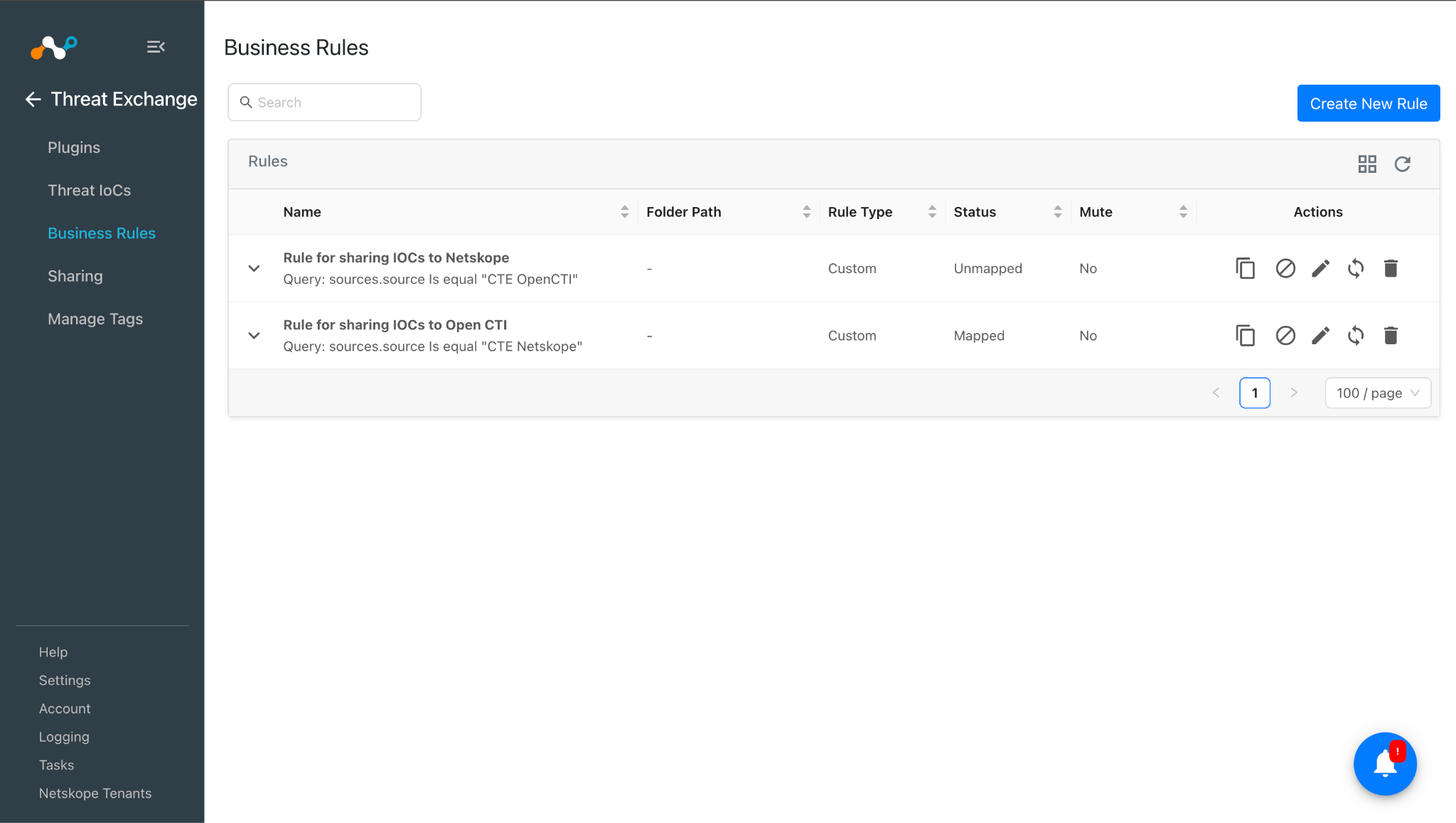Edit the Open CTI sharing rule
This screenshot has width=1456, height=823.
tap(1320, 335)
